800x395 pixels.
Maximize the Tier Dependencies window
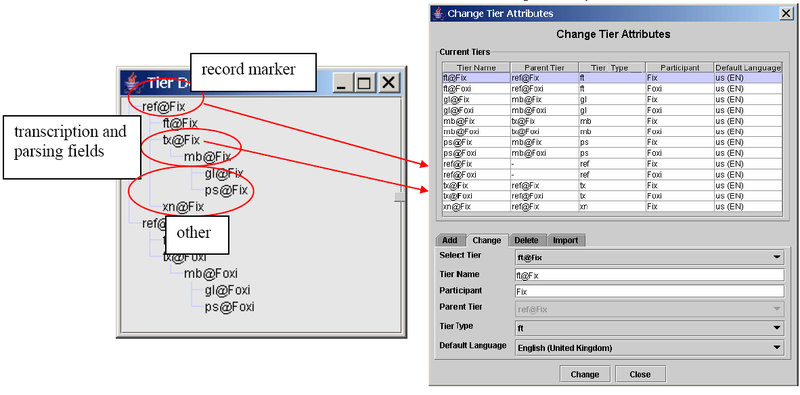(364, 83)
